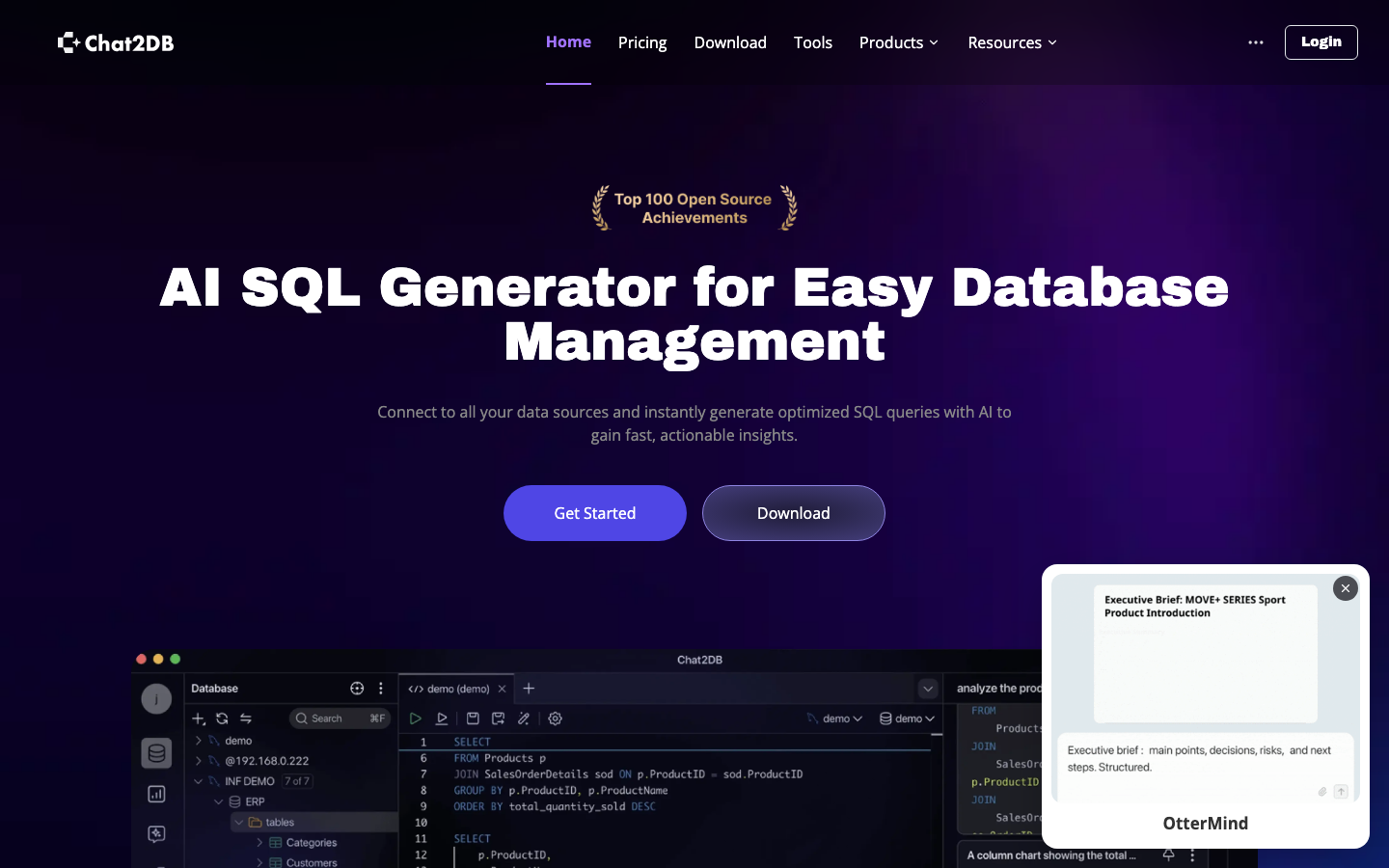Screen dimensions: 1389x868
Task: Click the run selected statement icon
Action: point(442,719)
